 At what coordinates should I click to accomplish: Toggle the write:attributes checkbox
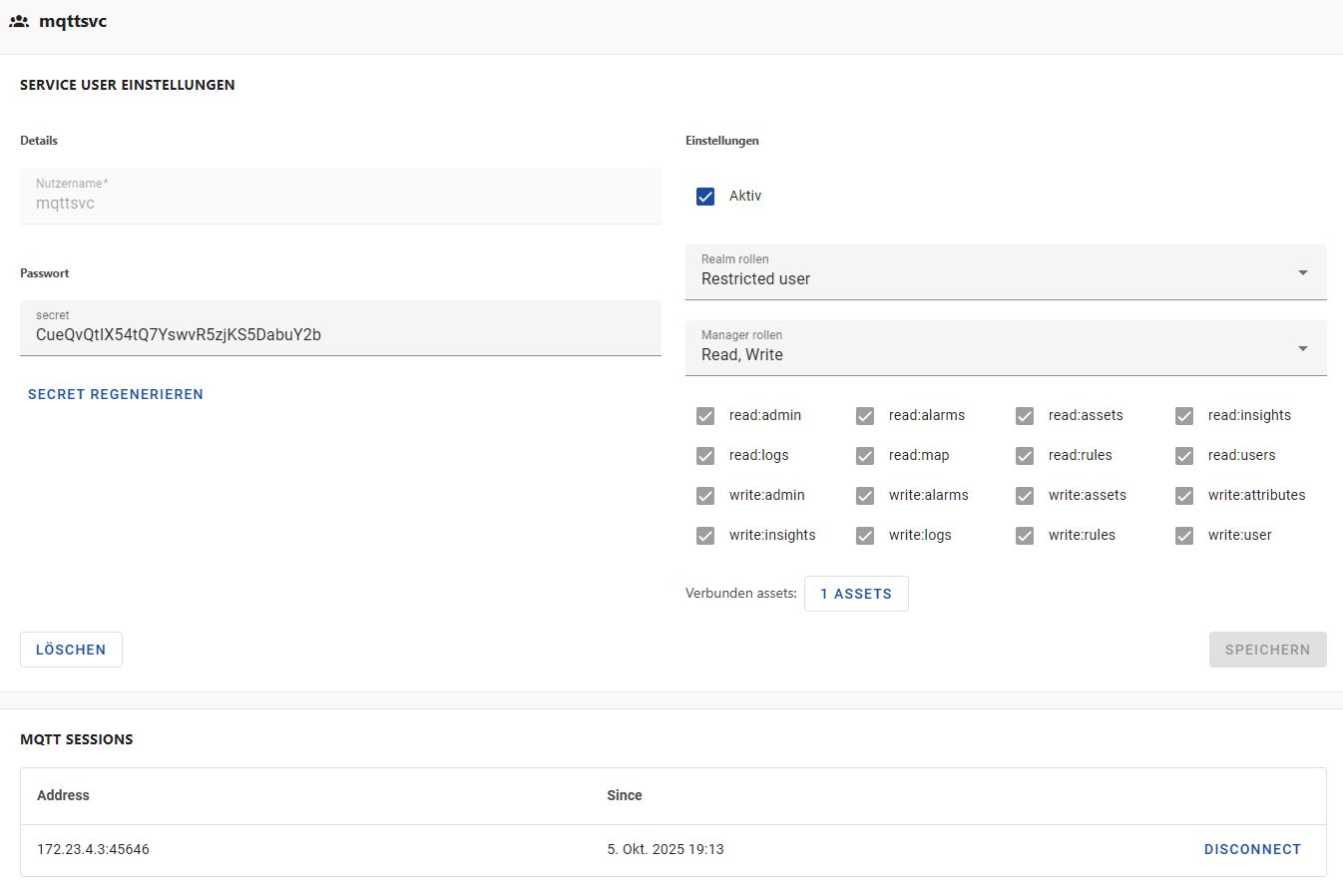tap(1184, 496)
